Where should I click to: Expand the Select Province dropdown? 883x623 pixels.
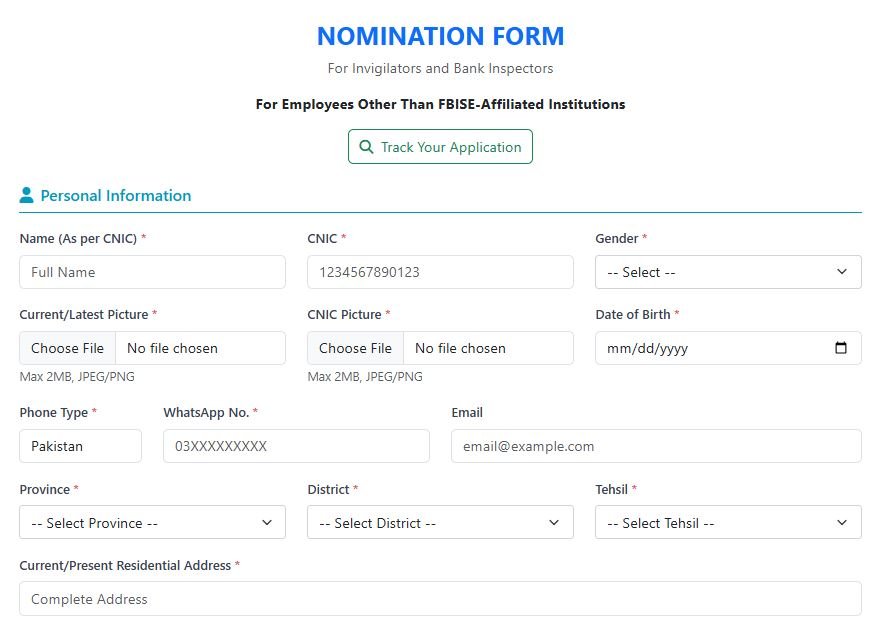coord(152,522)
